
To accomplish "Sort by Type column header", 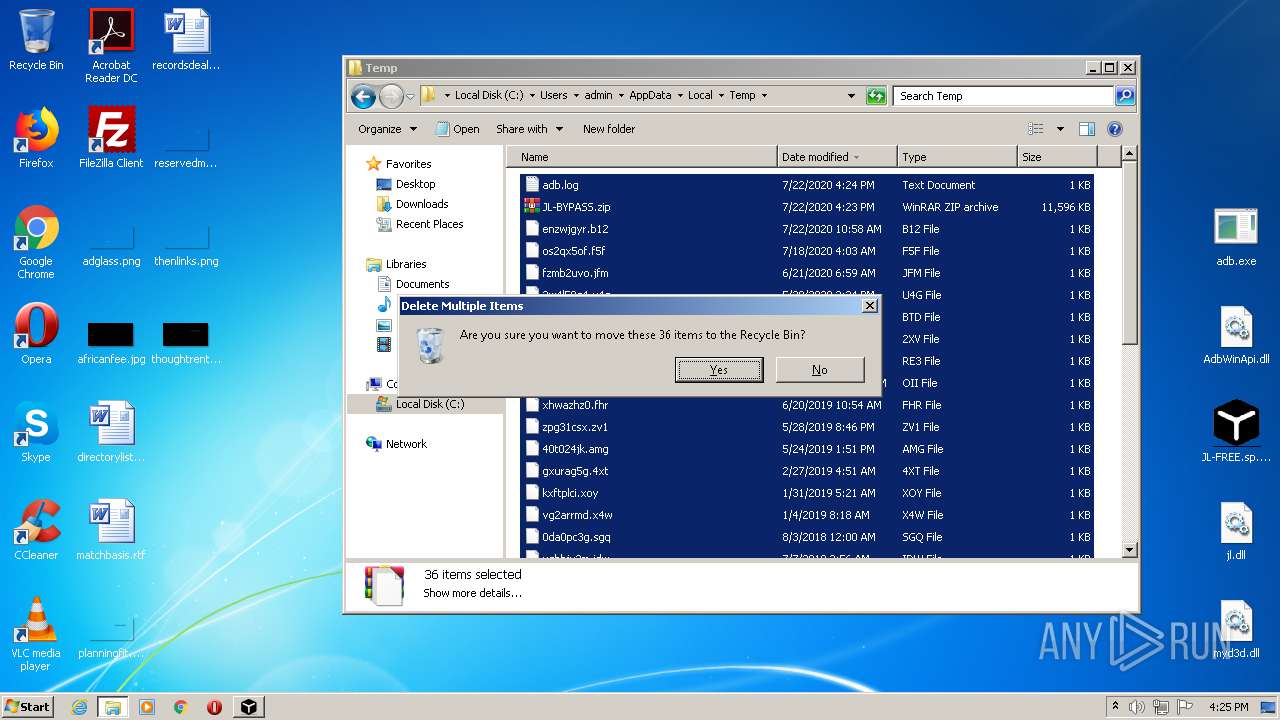I will click(x=957, y=157).
